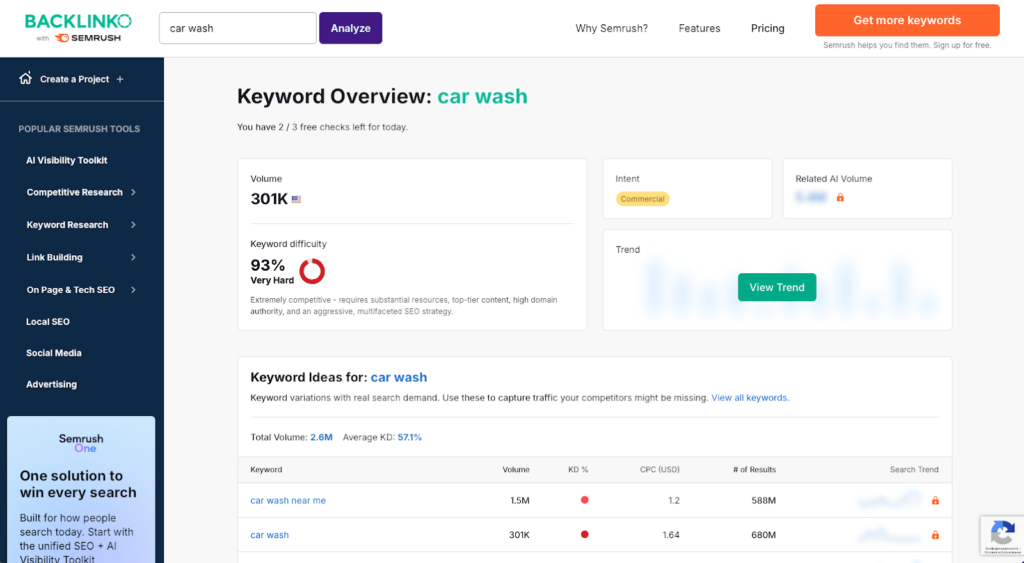Open AI Visibility Toolkit in sidebar

pyautogui.click(x=67, y=160)
